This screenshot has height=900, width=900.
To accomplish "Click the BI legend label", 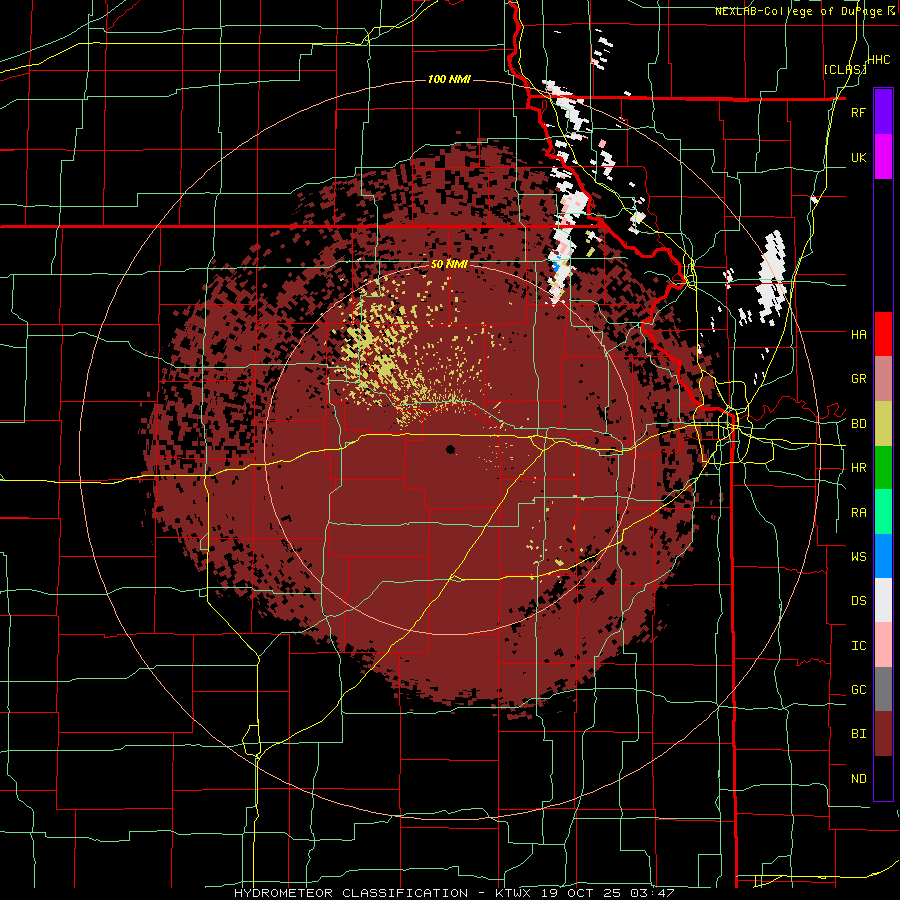I will [858, 734].
